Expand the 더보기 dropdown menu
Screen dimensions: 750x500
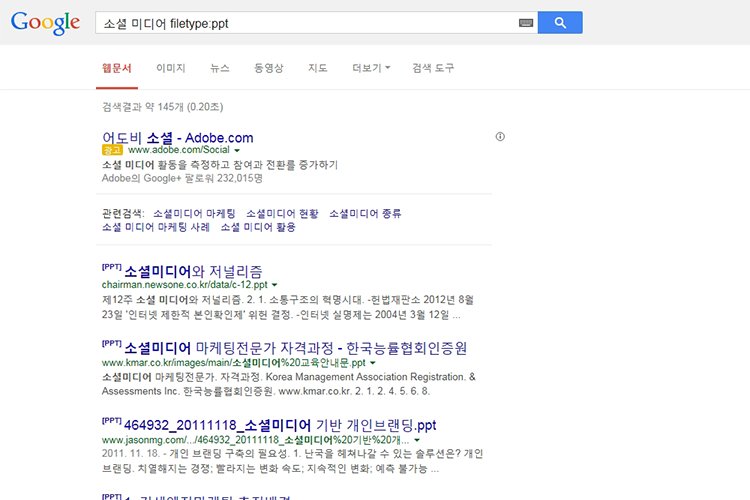point(371,68)
